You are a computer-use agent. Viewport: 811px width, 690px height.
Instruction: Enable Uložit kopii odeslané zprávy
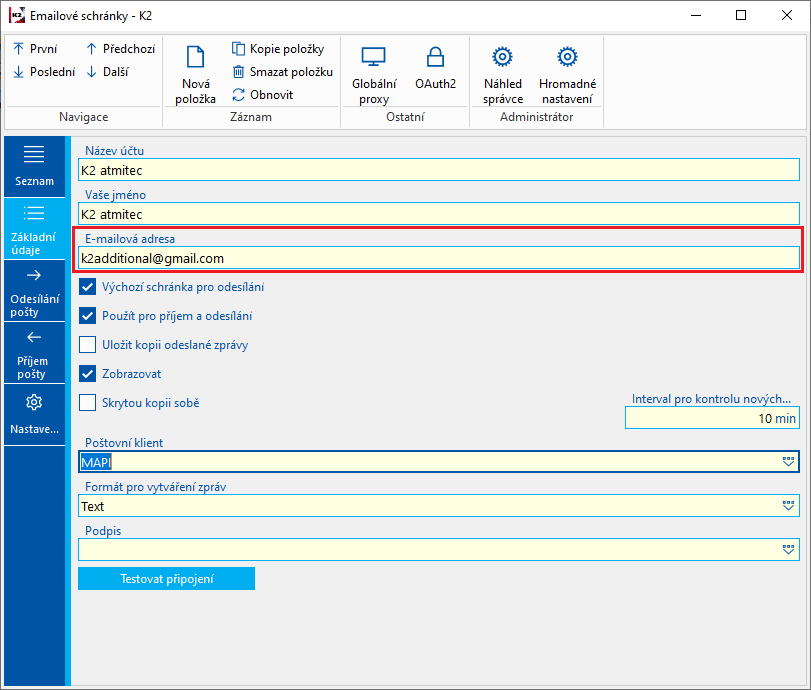click(88, 345)
